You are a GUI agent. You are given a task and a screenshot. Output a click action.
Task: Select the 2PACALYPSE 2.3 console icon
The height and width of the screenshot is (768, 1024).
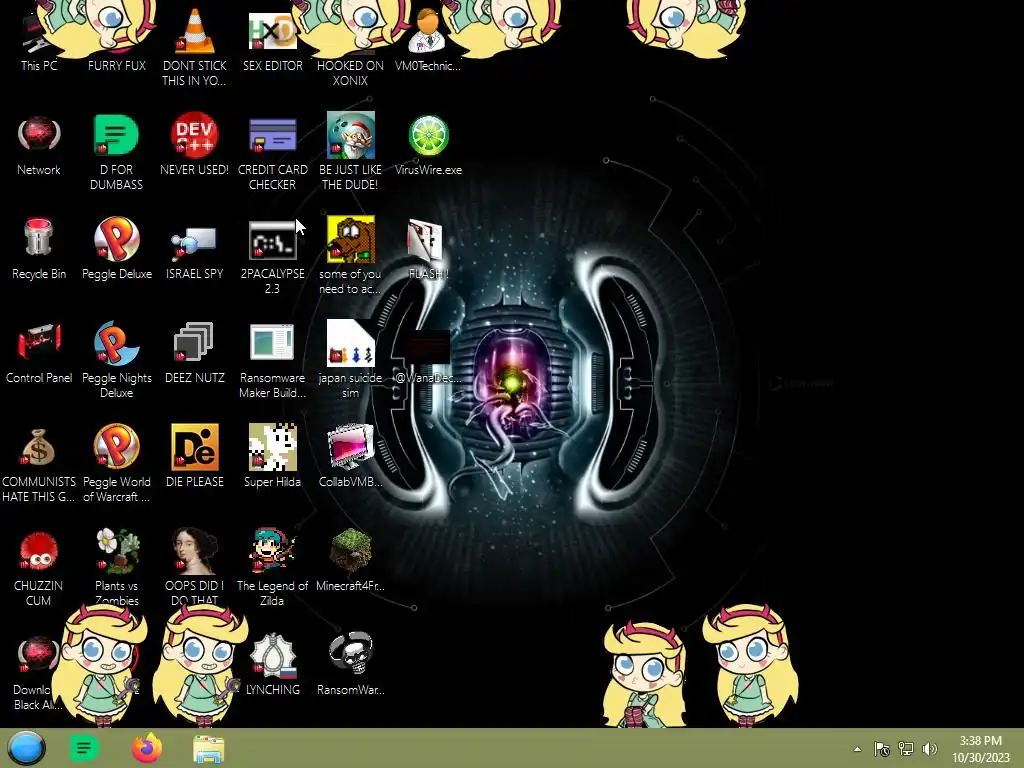[272, 257]
